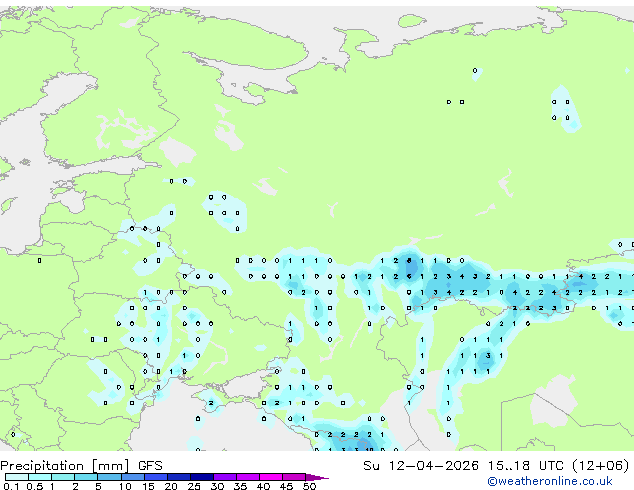Select the 35–40 mm violet legend box
This screenshot has width=634, height=490.
[x=248, y=477]
